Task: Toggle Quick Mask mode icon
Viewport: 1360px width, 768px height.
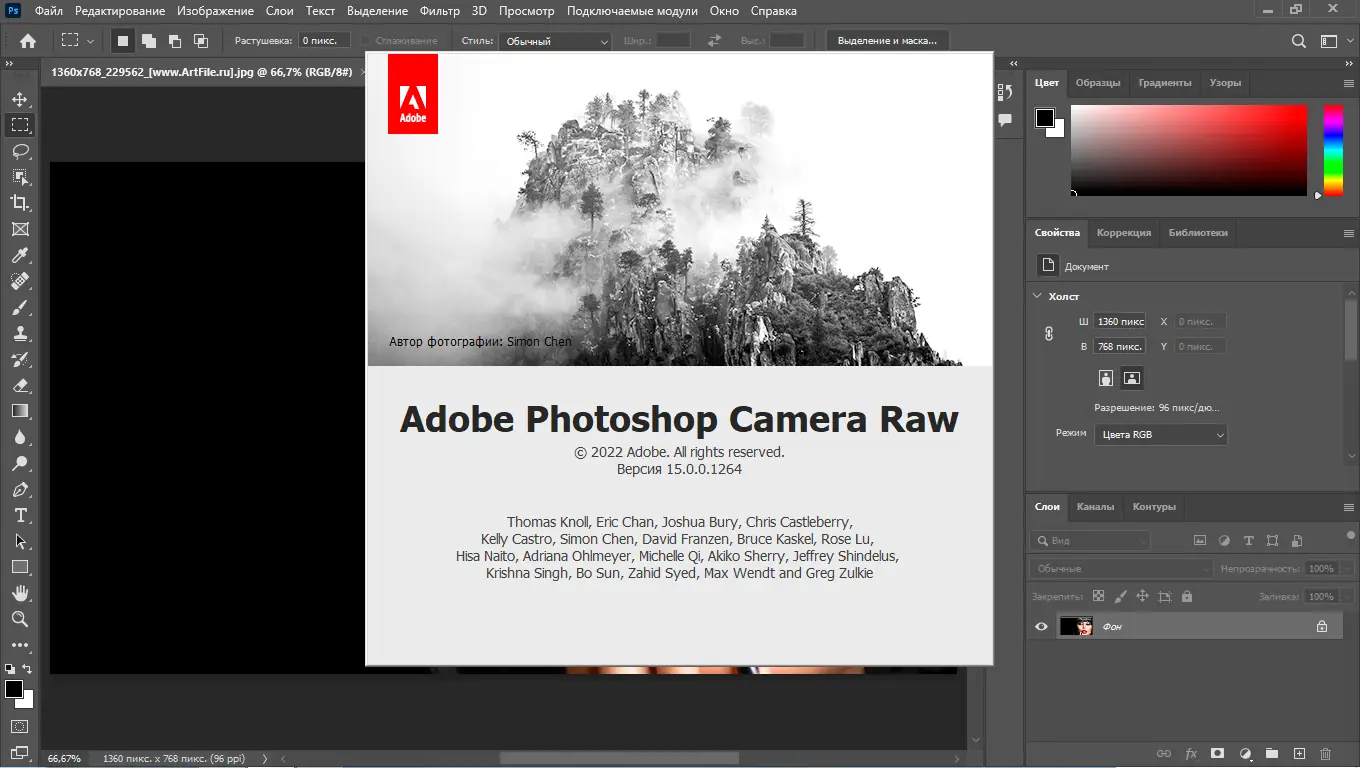Action: point(20,726)
